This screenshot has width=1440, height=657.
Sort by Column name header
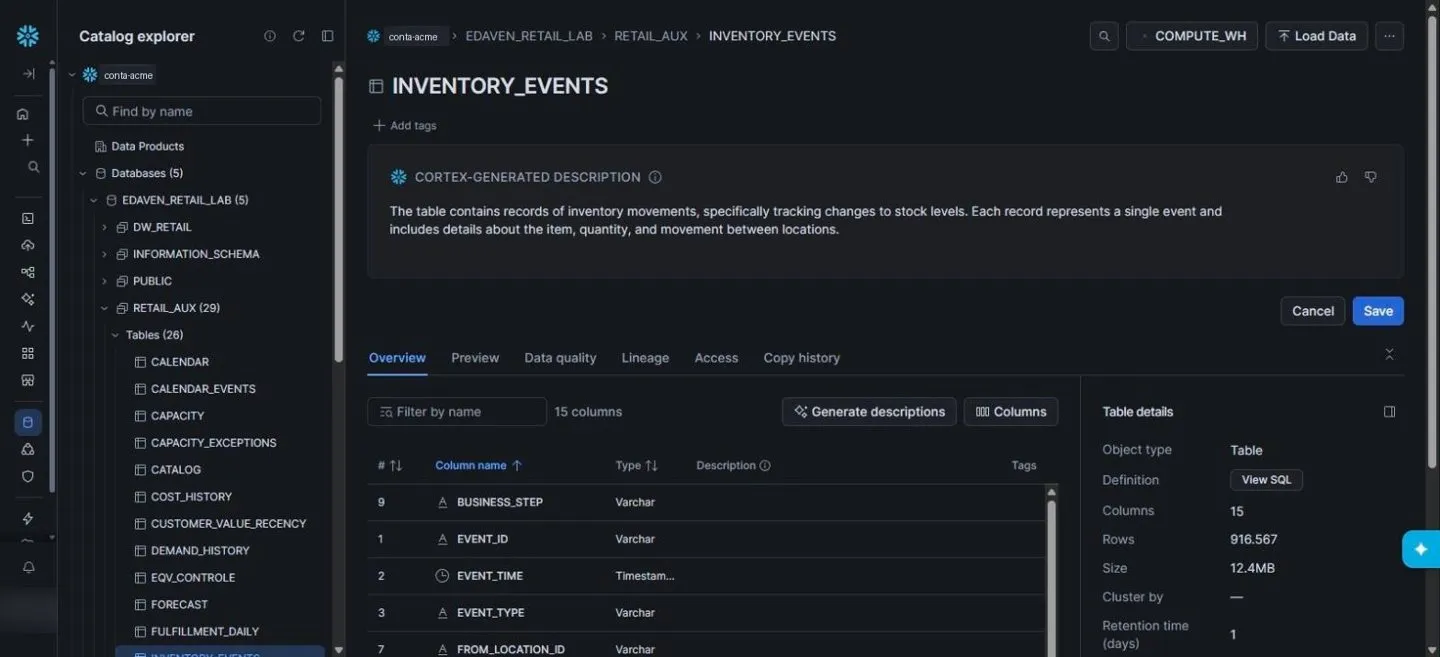[479, 466]
